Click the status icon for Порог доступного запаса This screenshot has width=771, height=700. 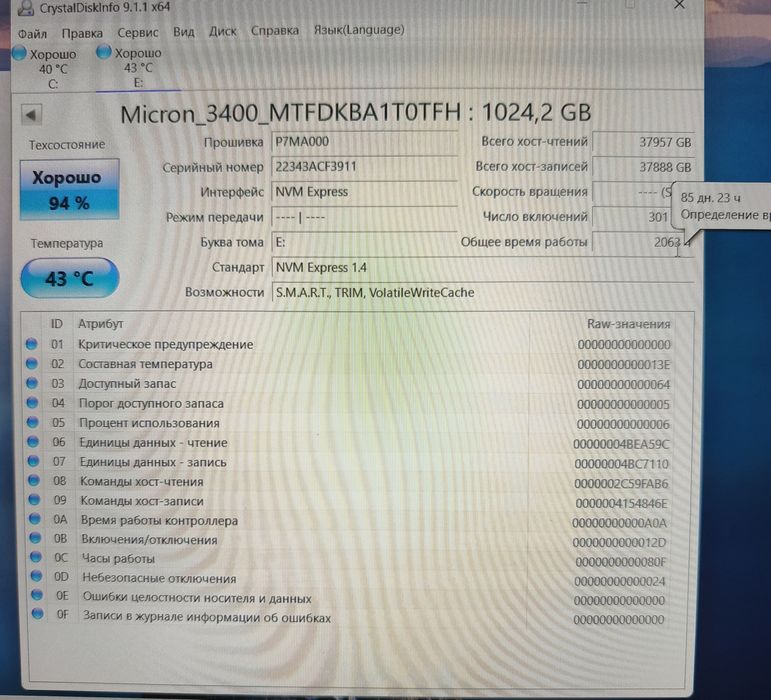[x=32, y=403]
